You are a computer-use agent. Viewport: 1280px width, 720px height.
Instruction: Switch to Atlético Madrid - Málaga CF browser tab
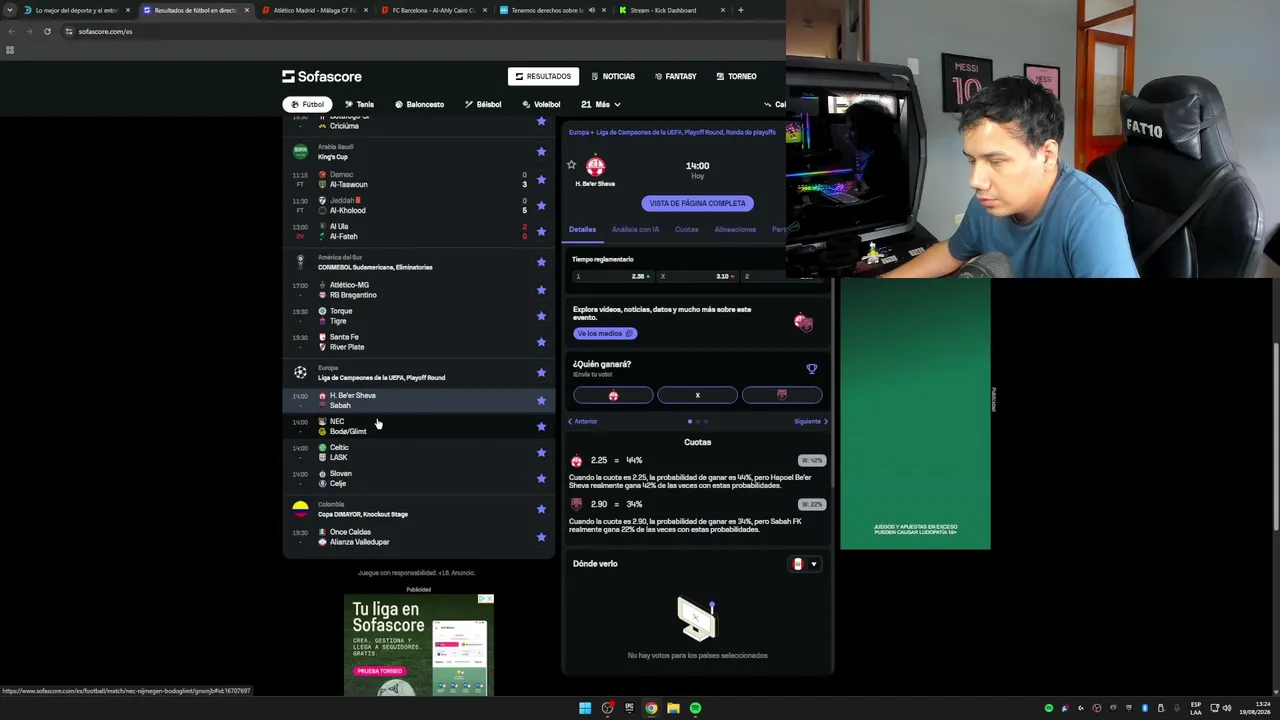314,10
